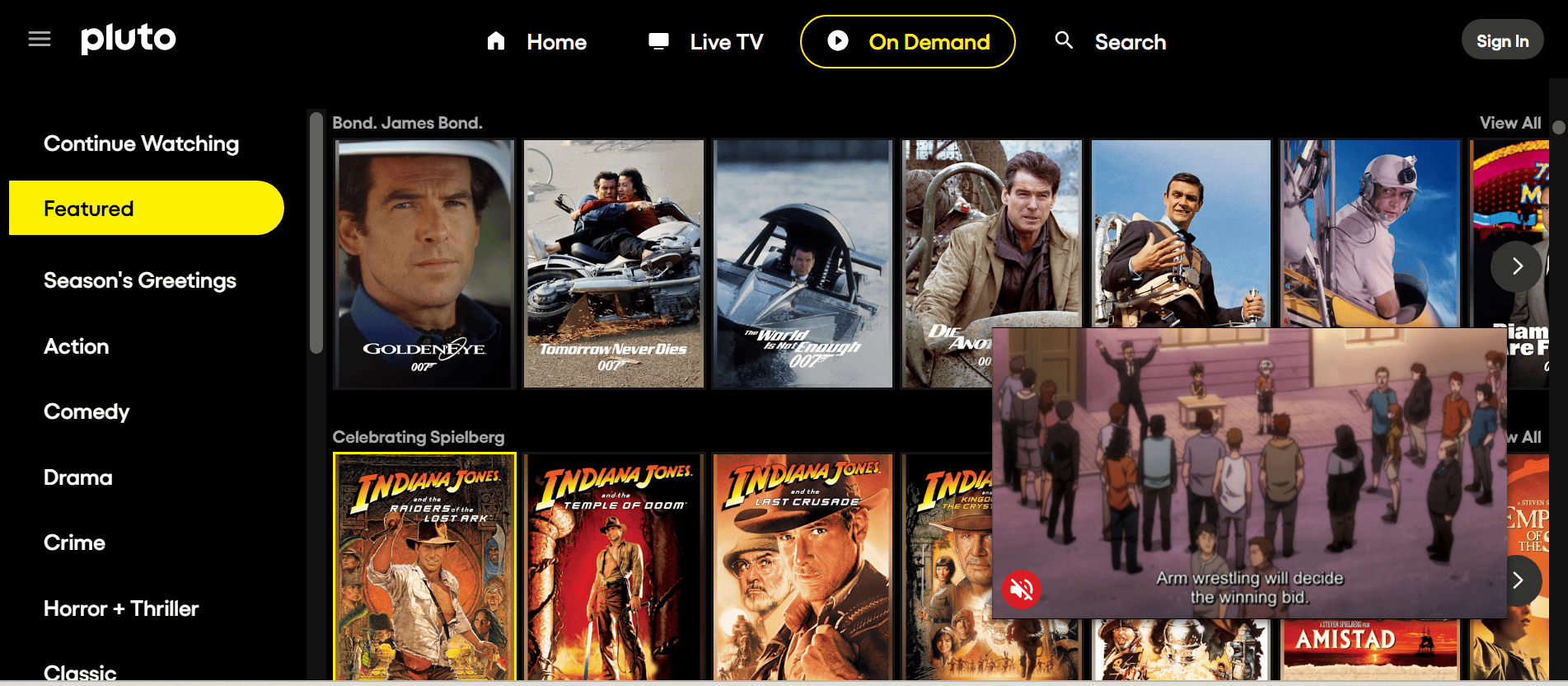This screenshot has height=686, width=1568.
Task: Go to Continue Watching section
Action: [x=141, y=143]
